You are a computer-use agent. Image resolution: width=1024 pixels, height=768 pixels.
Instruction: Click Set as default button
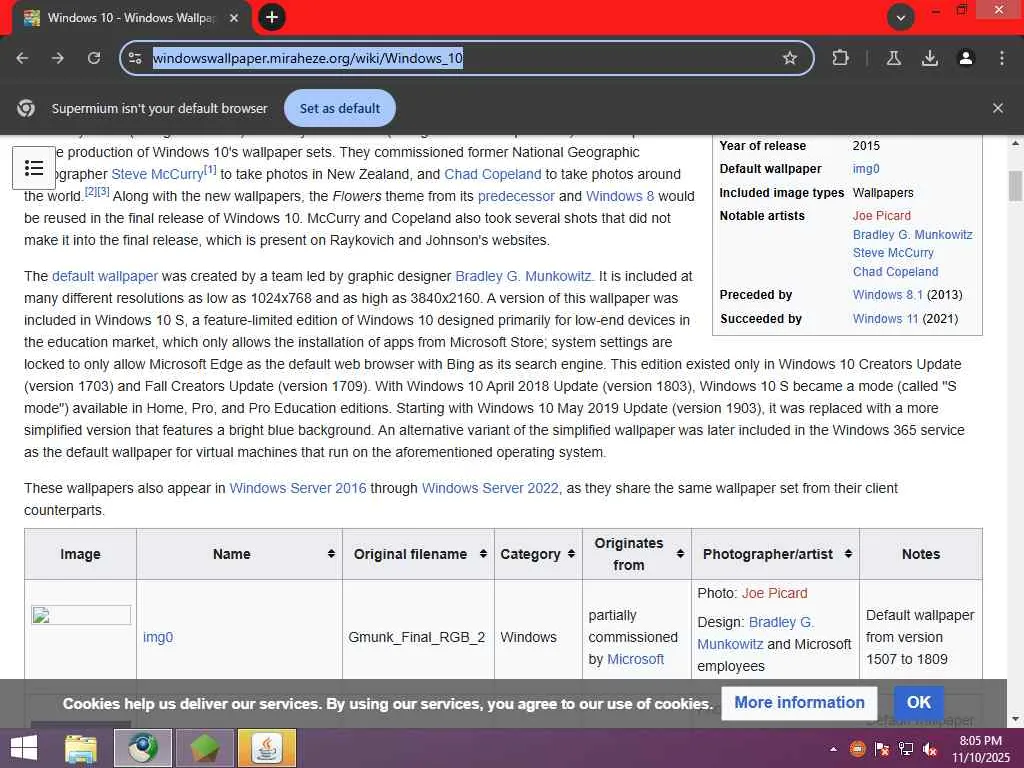click(x=340, y=108)
